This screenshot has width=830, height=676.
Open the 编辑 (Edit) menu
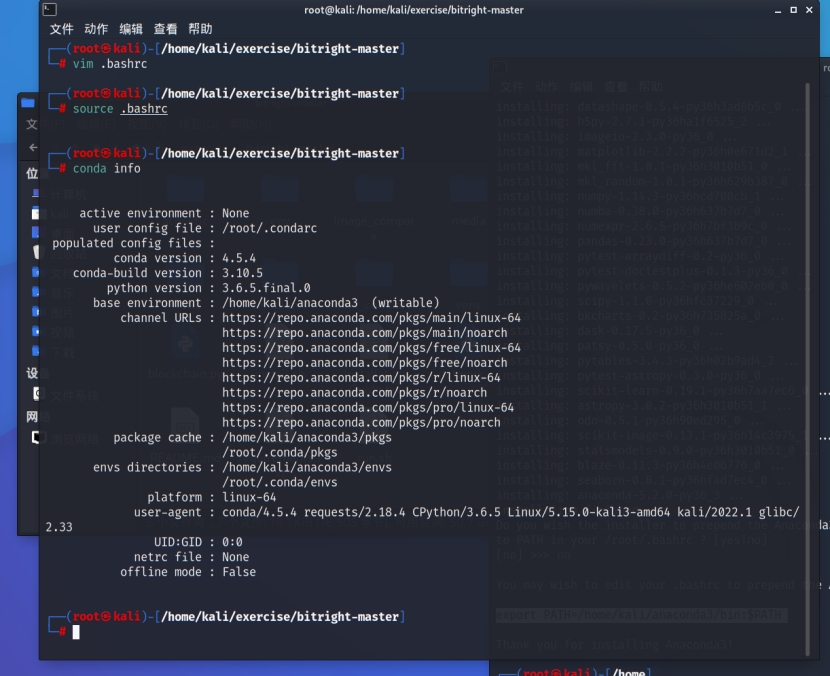[130, 29]
